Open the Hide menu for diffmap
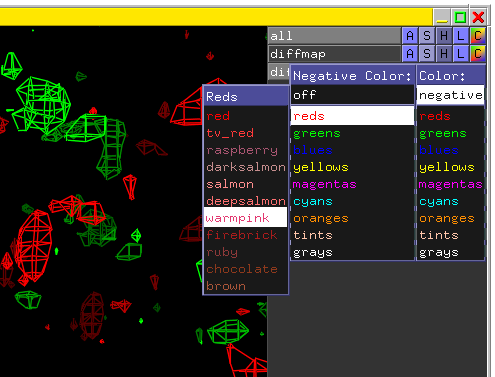The width and height of the screenshot is (495, 377). pyautogui.click(x=444, y=54)
